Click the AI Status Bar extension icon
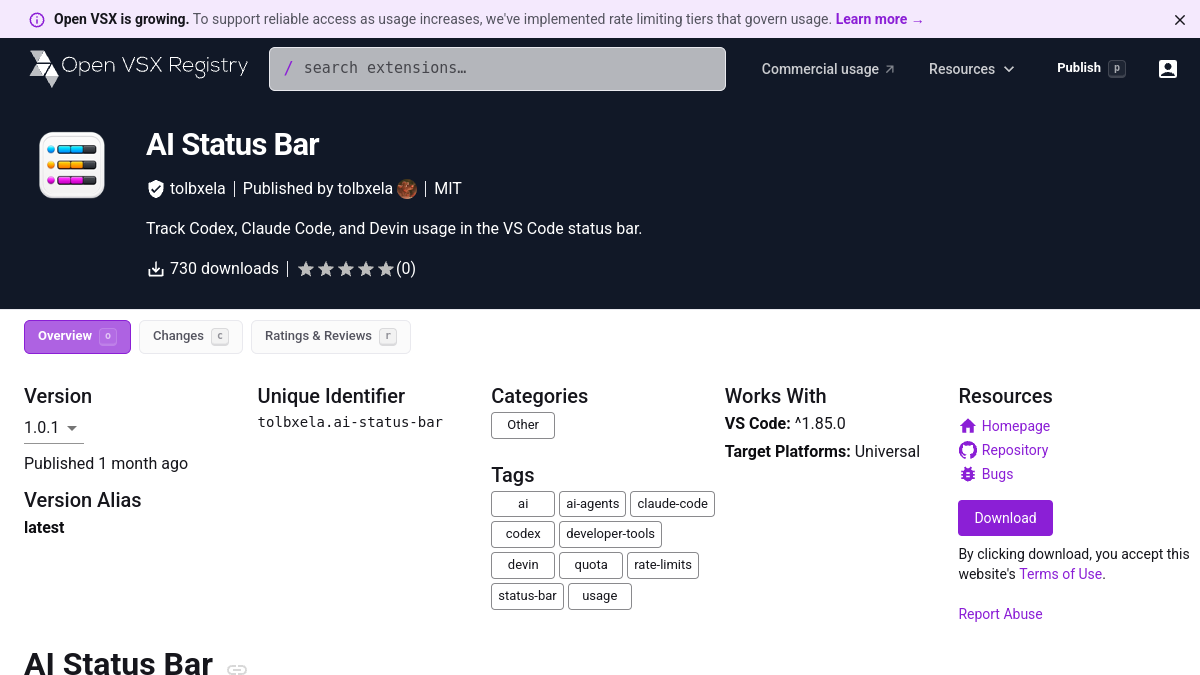Viewport: 1200px width, 675px height. (x=72, y=165)
